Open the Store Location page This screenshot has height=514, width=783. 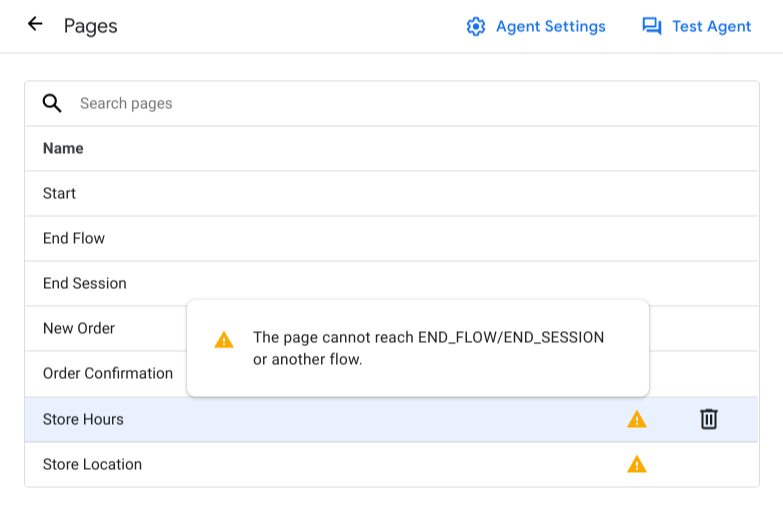92,464
